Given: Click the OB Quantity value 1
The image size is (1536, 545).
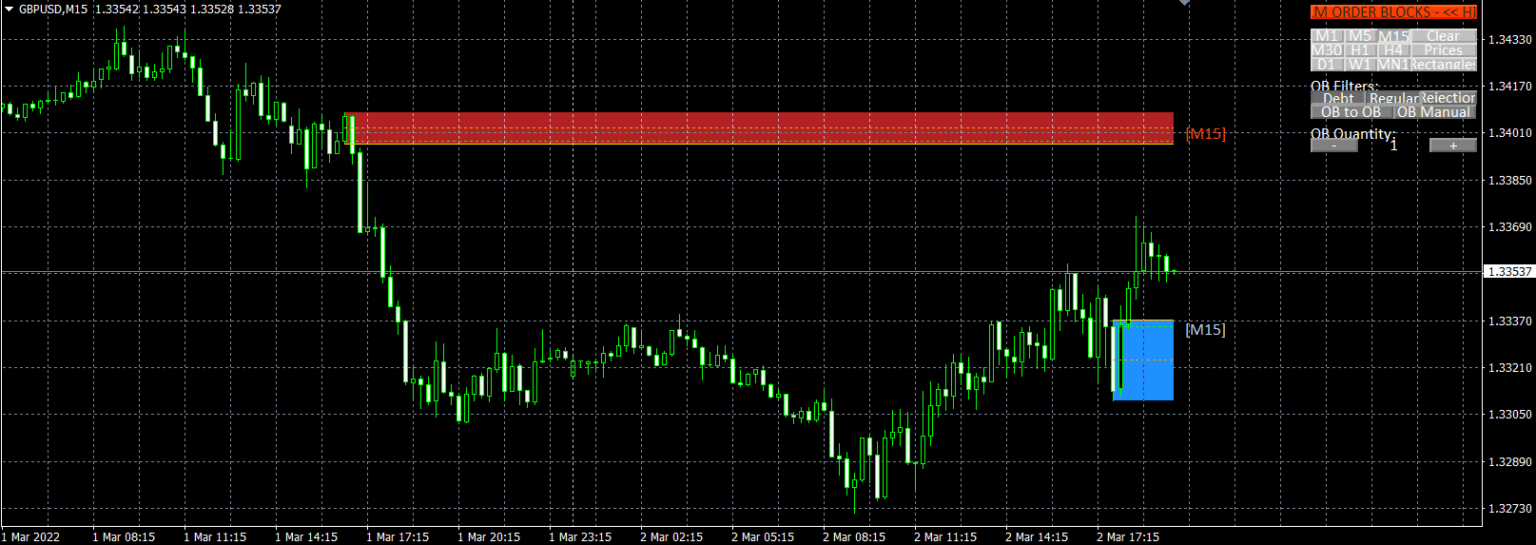Looking at the screenshot, I should coord(1393,145).
